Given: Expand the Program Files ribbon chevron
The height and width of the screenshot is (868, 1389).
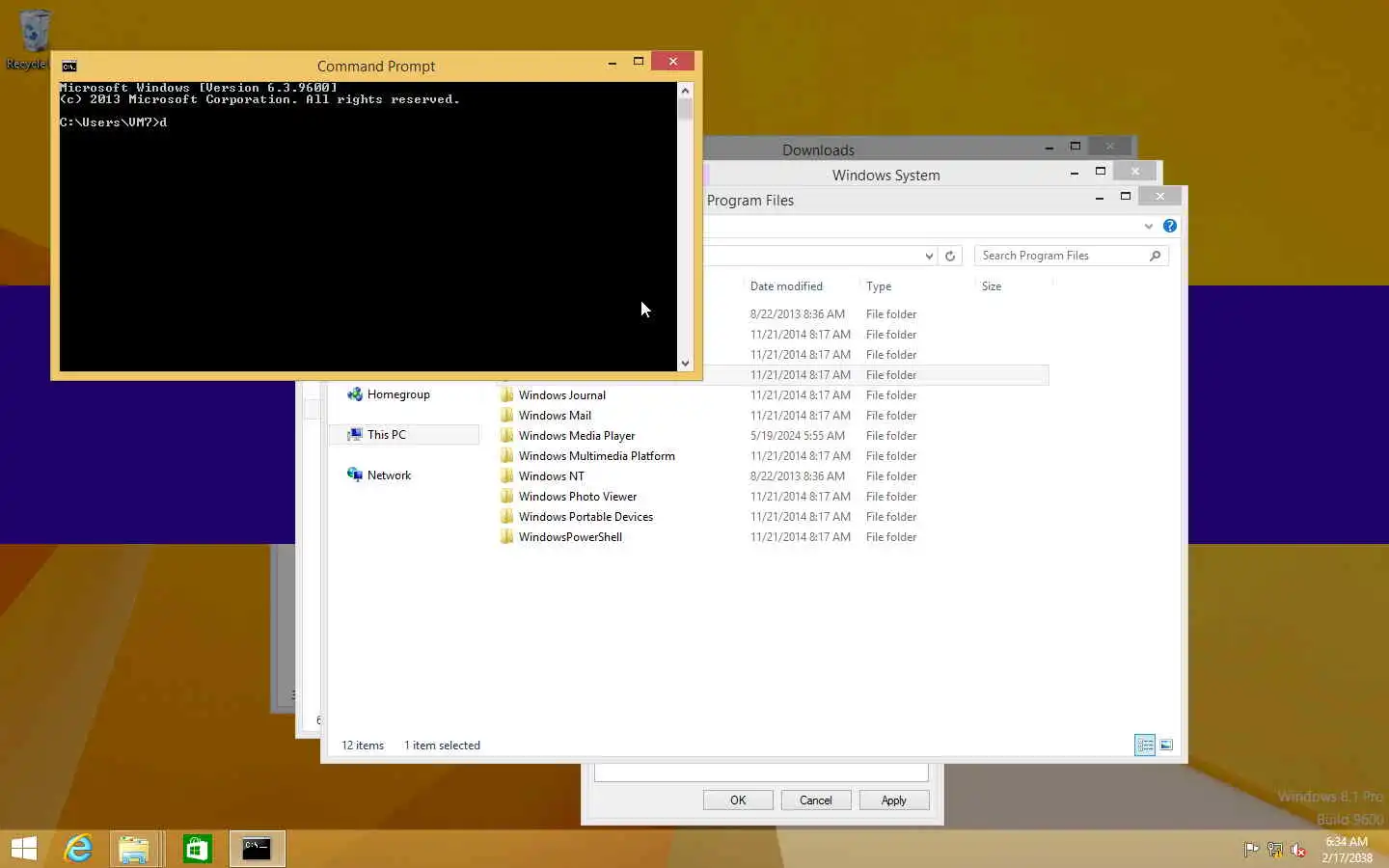Looking at the screenshot, I should (1148, 226).
